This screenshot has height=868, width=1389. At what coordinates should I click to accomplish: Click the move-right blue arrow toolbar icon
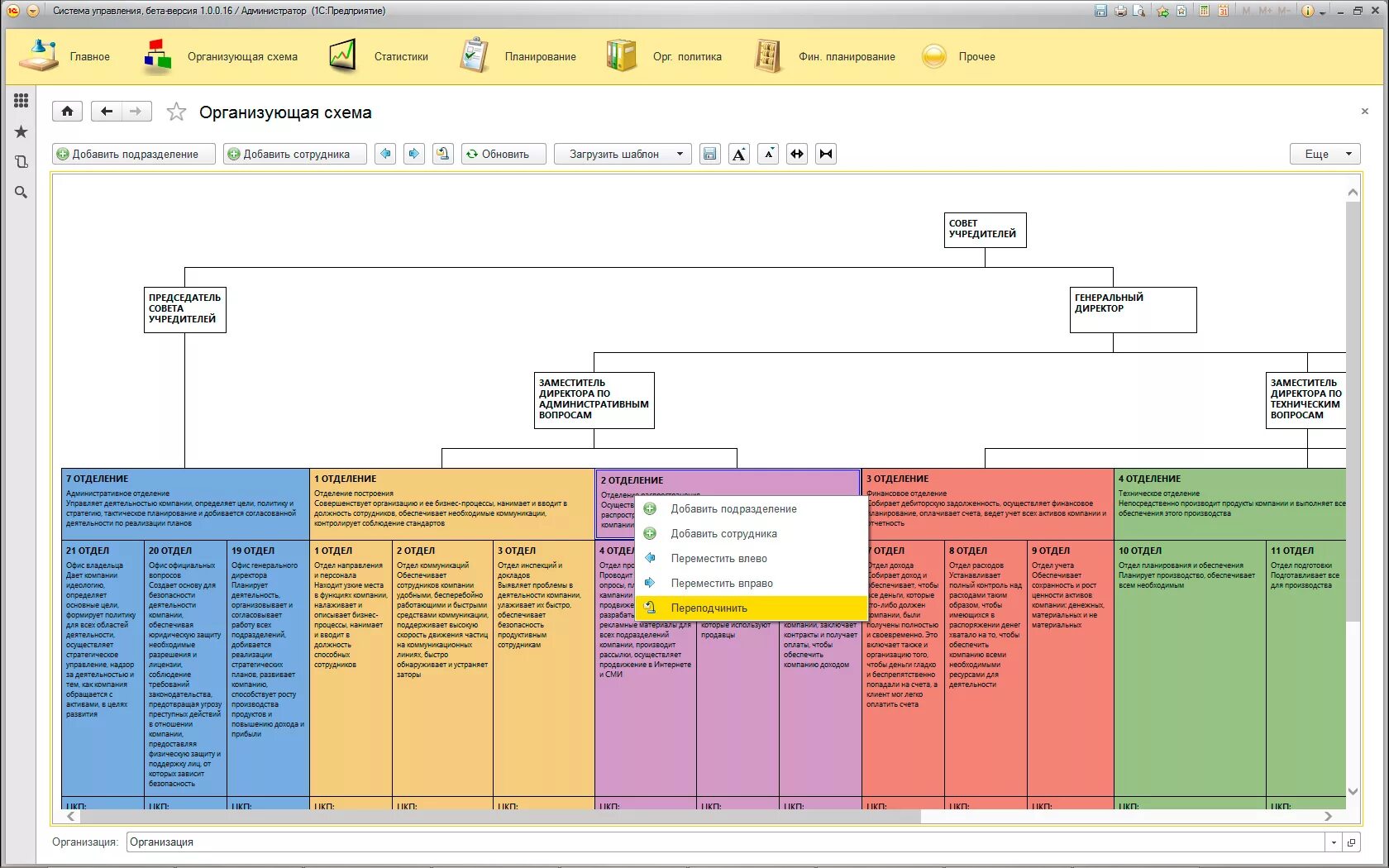pyautogui.click(x=414, y=154)
